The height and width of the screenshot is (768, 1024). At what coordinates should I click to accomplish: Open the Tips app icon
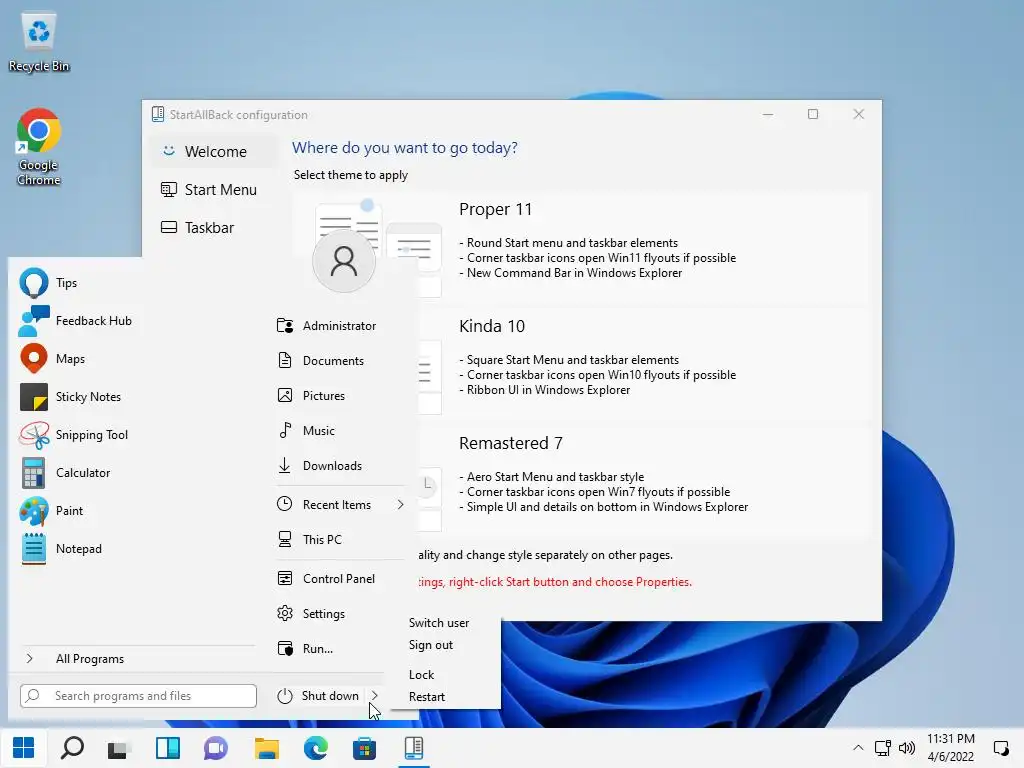click(x=33, y=283)
